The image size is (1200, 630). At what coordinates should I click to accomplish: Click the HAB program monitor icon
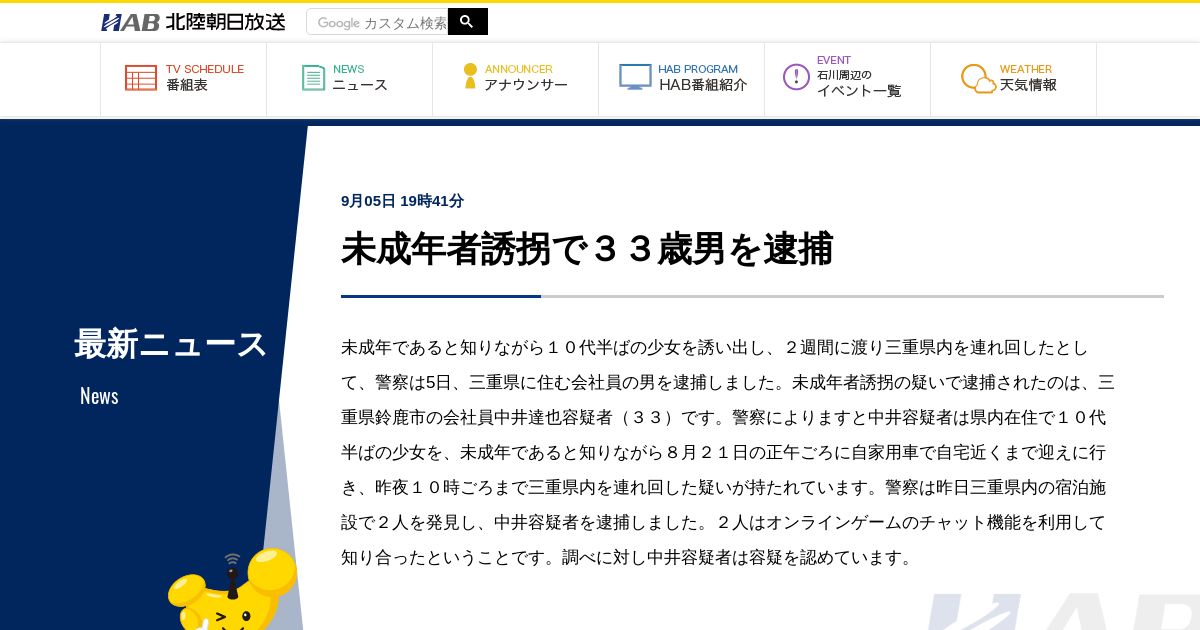635,77
